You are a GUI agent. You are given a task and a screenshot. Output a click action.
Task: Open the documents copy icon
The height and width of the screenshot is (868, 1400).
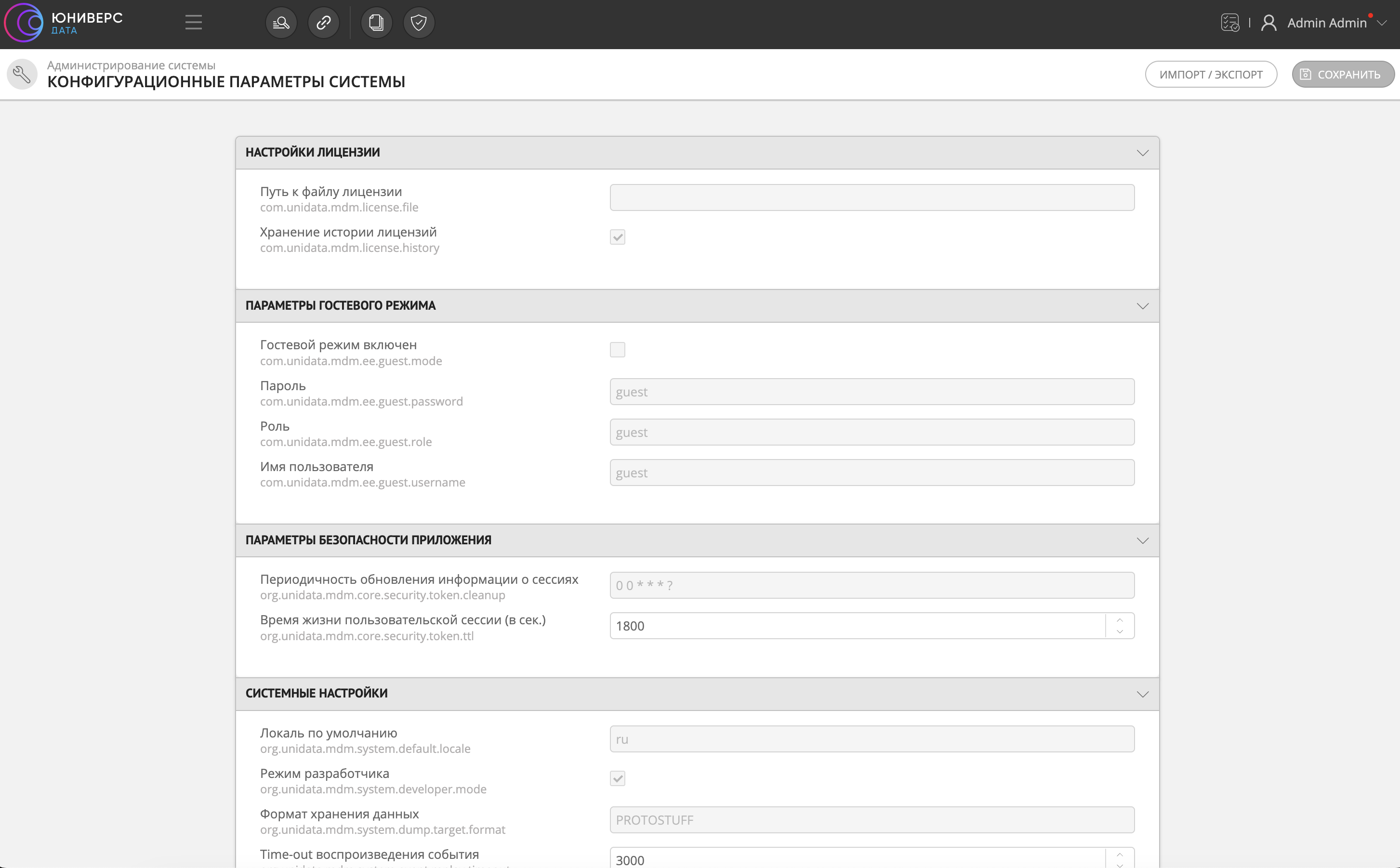377,23
